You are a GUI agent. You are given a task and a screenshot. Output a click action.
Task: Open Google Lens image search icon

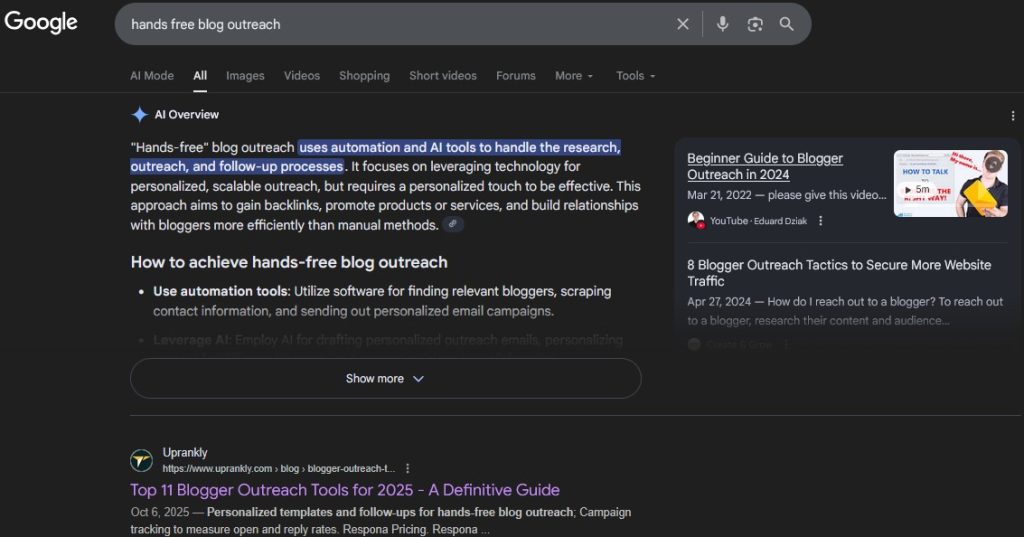(x=755, y=24)
